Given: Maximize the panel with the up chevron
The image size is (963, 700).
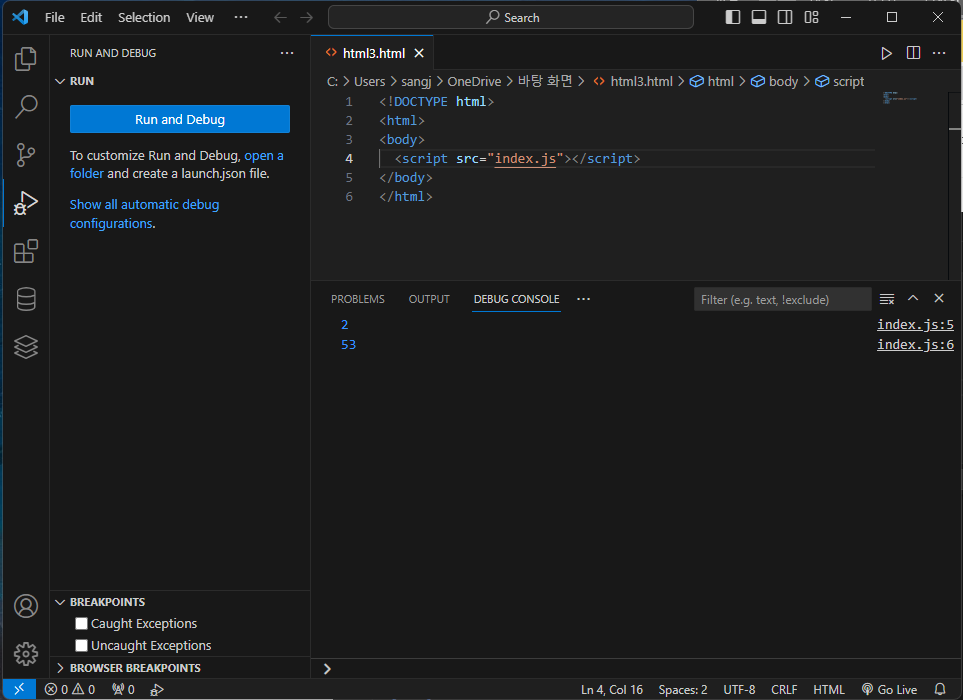Looking at the screenshot, I should (x=913, y=298).
